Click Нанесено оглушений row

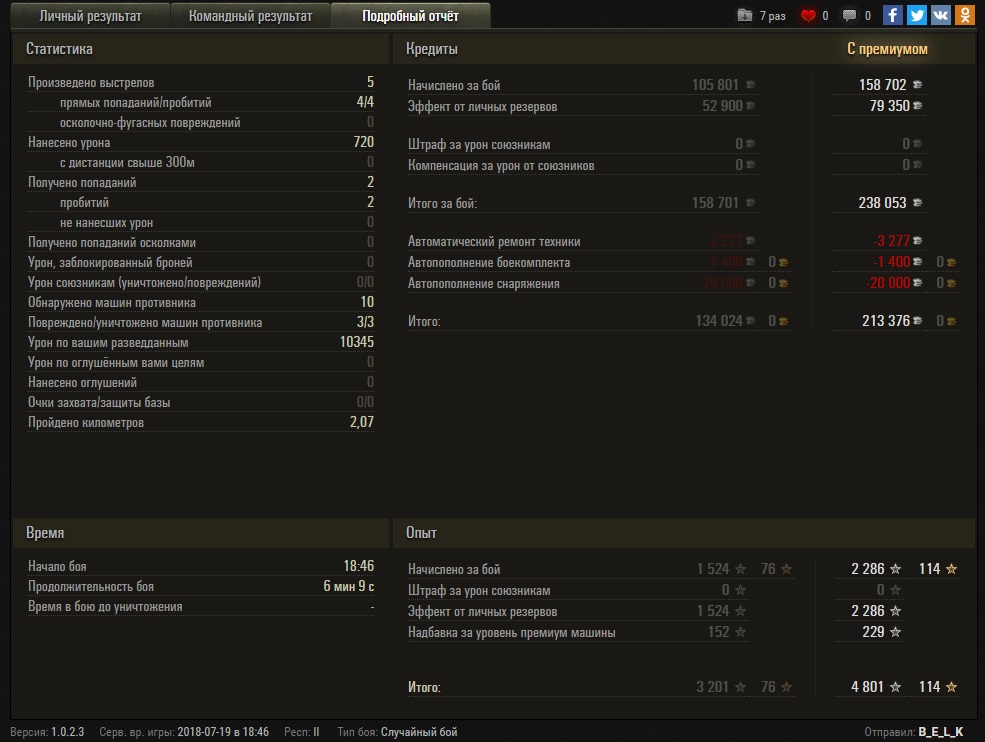(201, 382)
